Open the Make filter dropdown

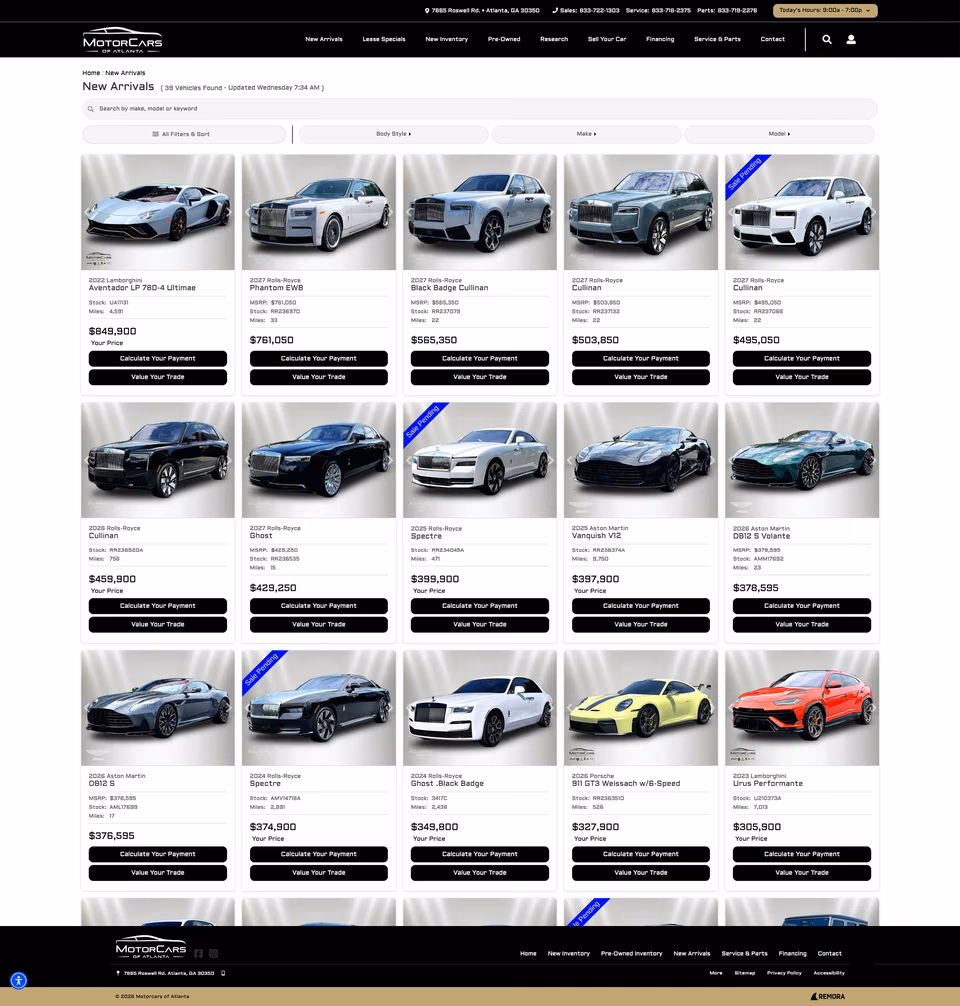[x=587, y=134]
